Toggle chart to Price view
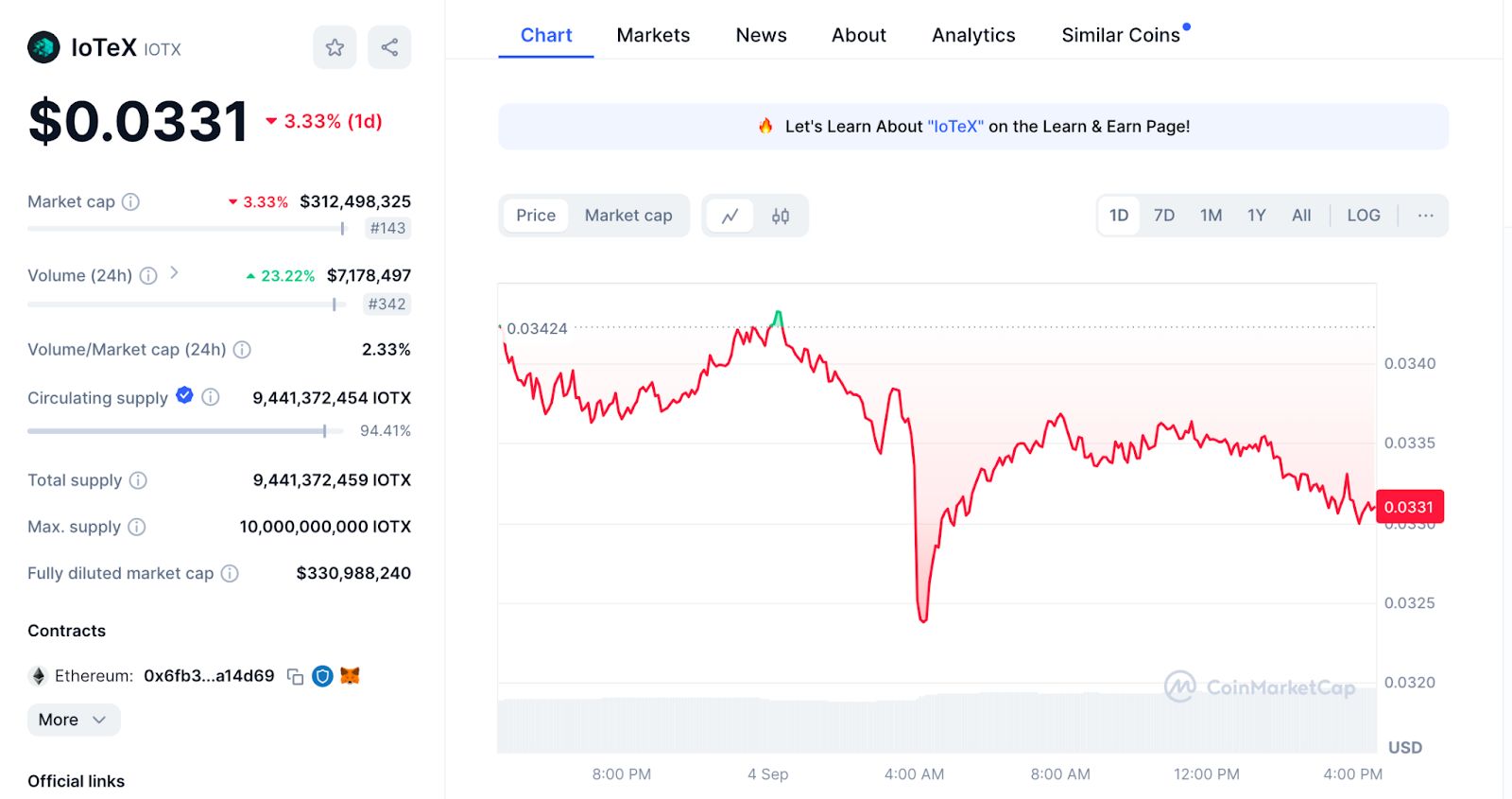Image resolution: width=1512 pixels, height=799 pixels. [x=536, y=216]
